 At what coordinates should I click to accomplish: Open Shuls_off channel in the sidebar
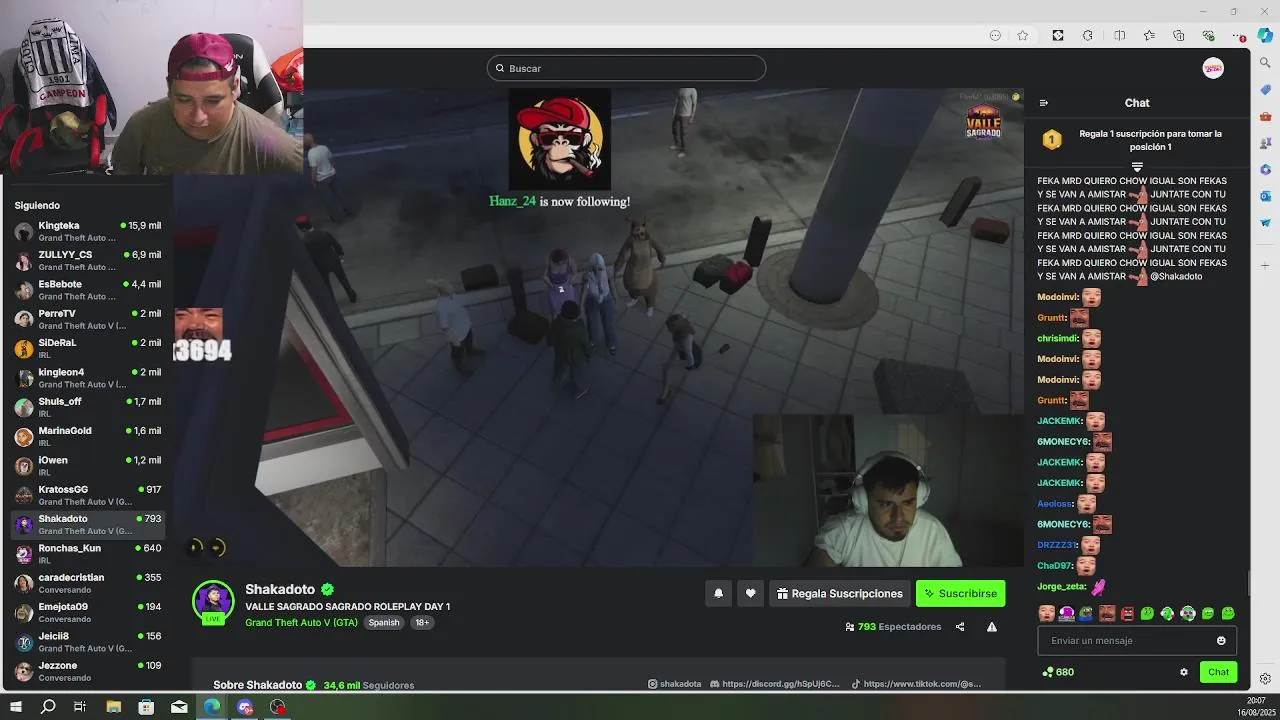[x=88, y=407]
